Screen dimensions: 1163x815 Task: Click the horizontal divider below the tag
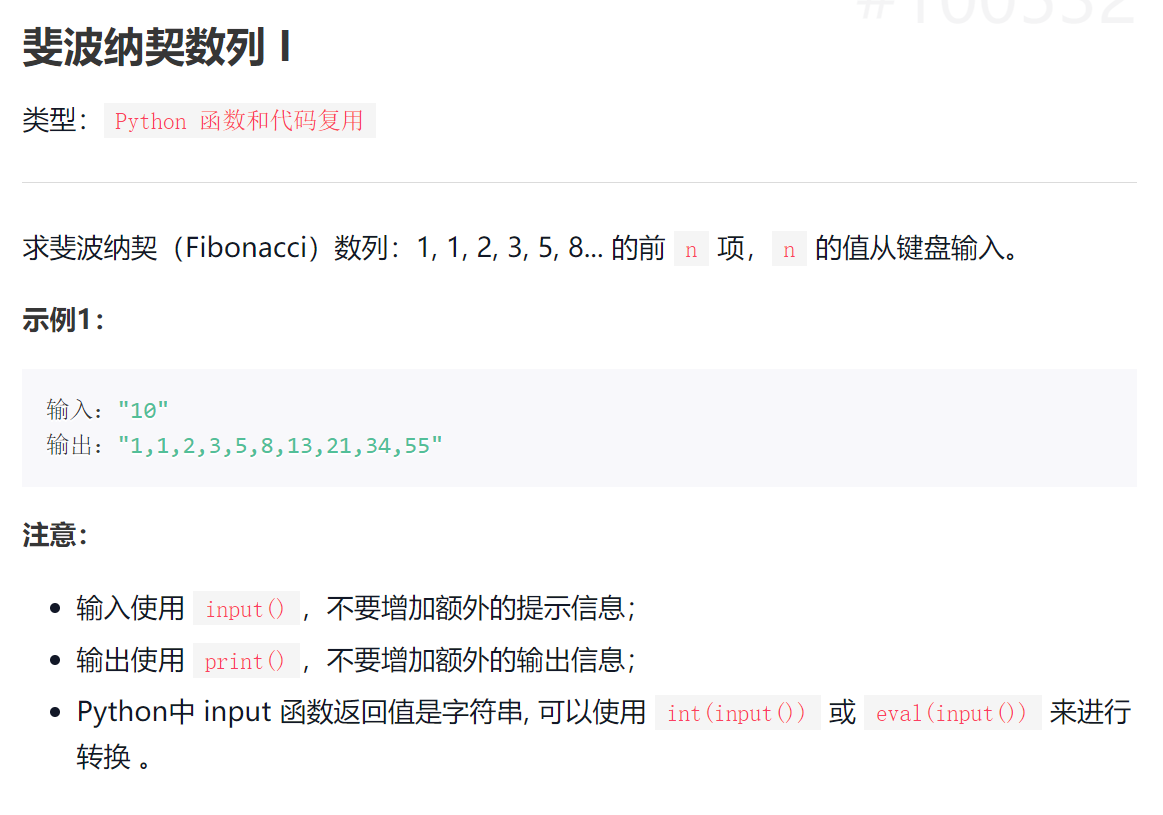[x=580, y=181]
